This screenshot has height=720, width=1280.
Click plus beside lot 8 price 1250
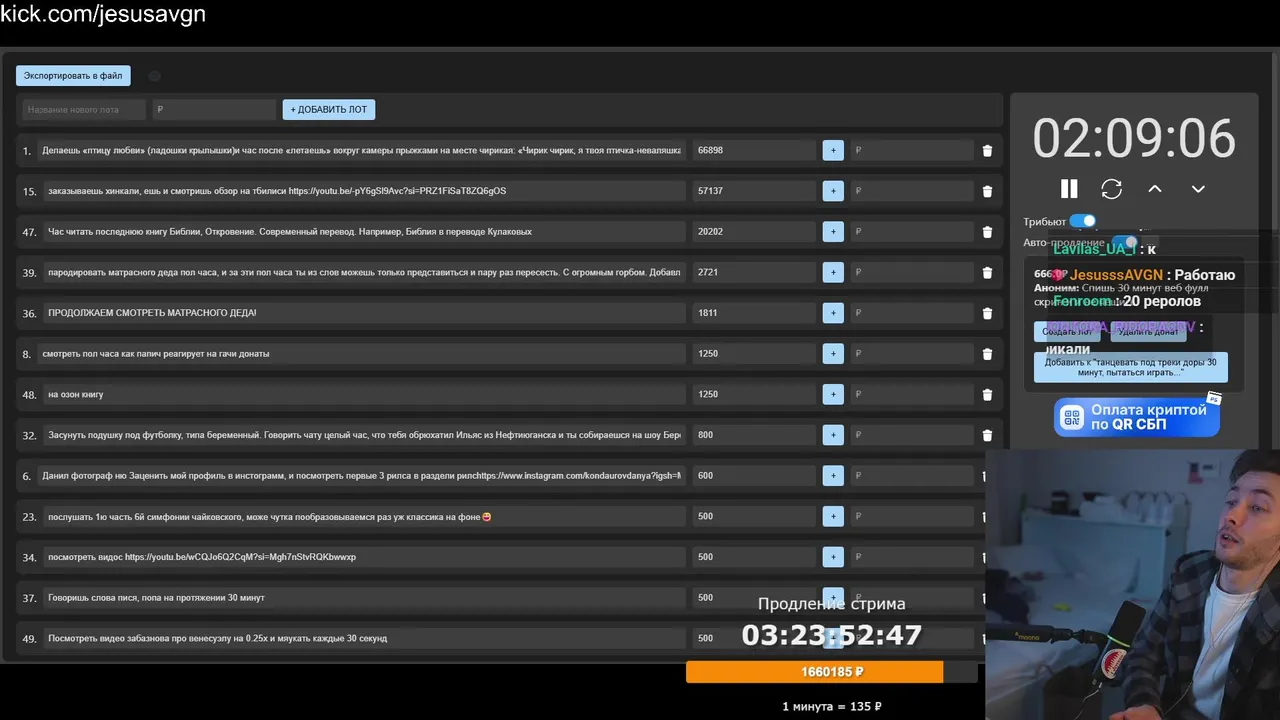(x=833, y=353)
